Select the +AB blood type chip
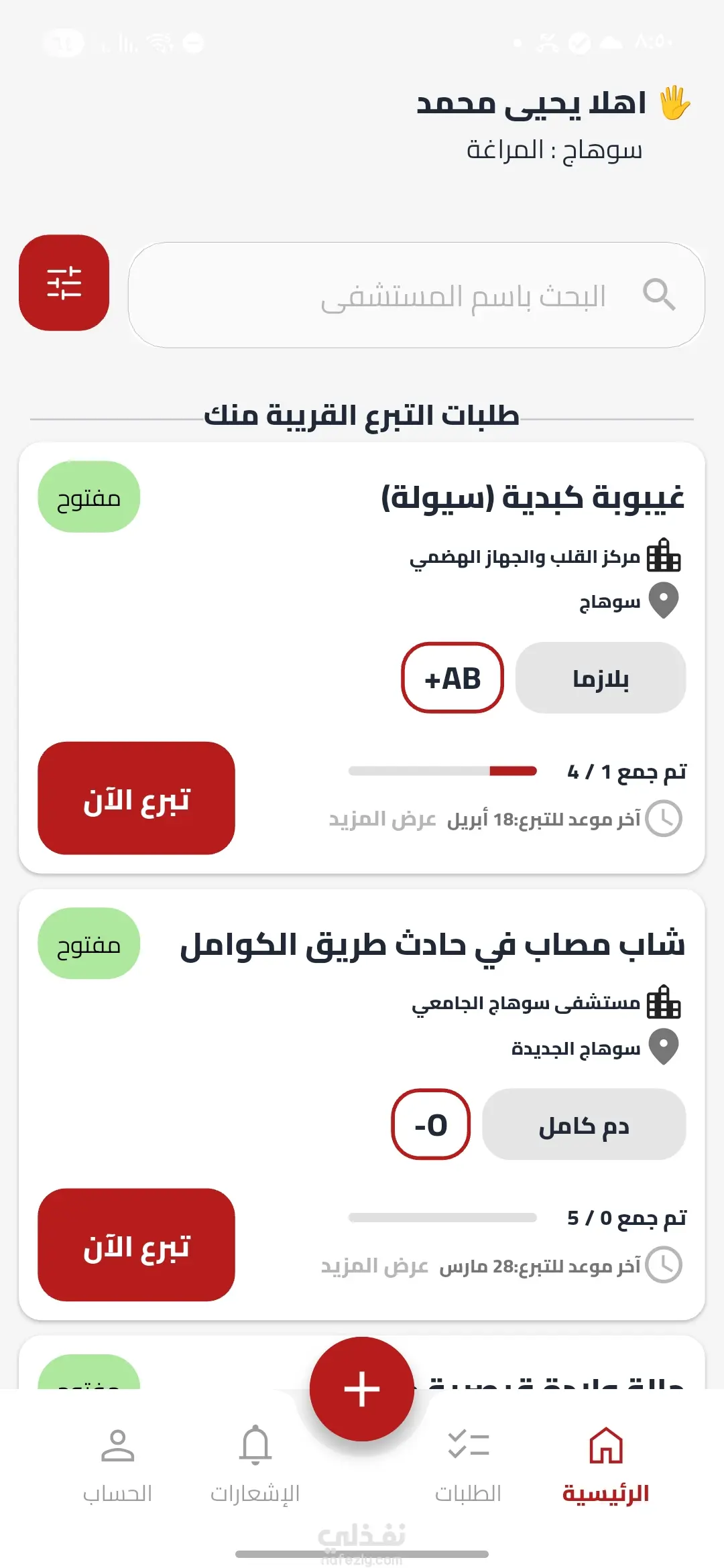724x1568 pixels. coord(452,678)
